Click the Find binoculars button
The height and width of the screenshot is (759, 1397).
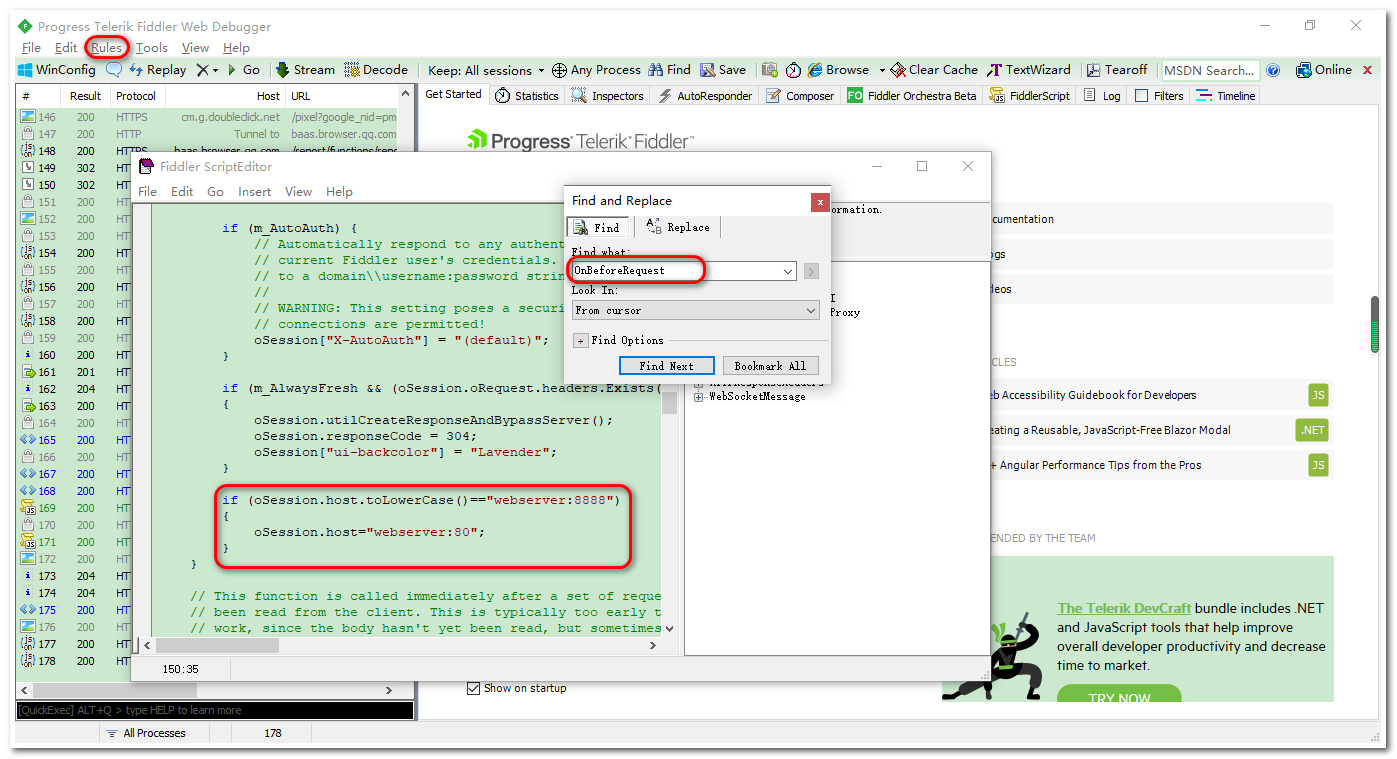669,70
